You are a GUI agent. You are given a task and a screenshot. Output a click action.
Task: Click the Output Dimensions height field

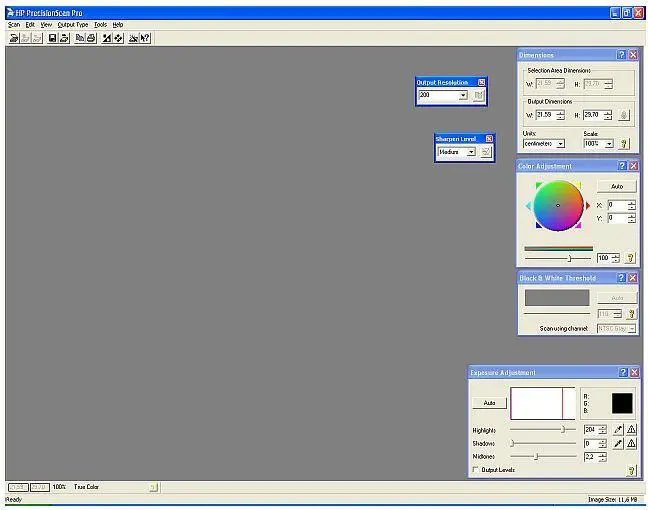point(593,115)
